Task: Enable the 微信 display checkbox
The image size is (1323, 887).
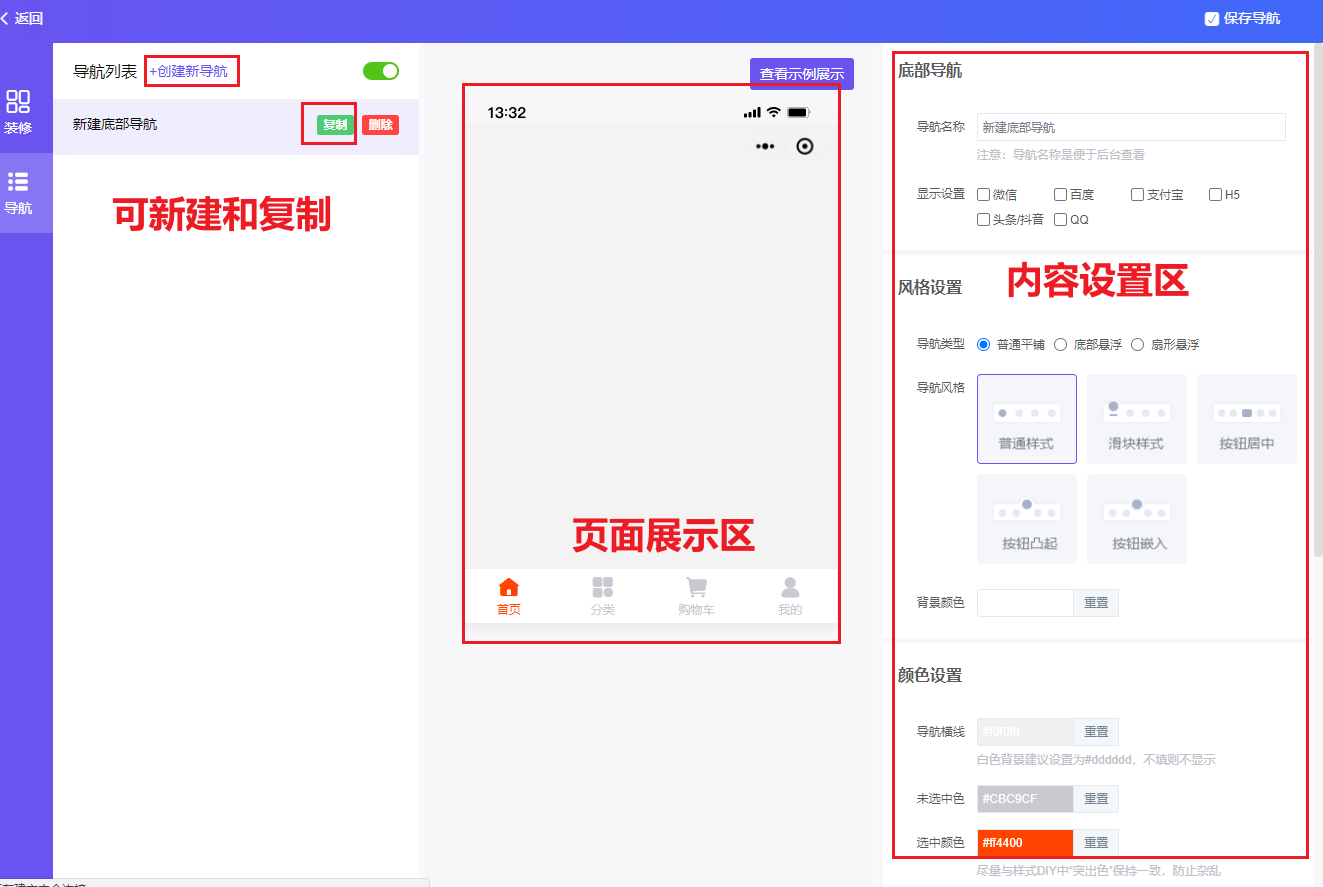Action: [x=983, y=194]
